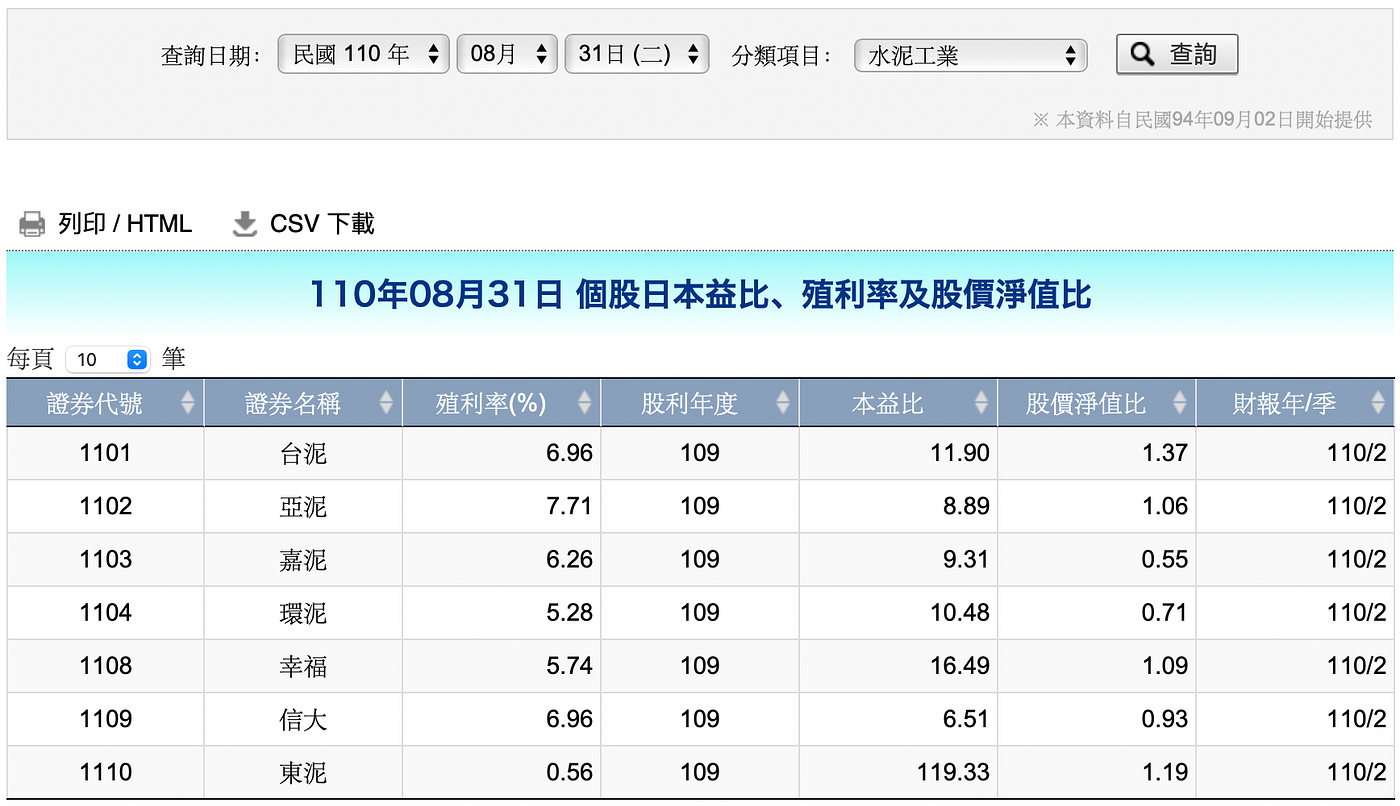The image size is (1400, 806).
Task: Click P/E value 10.48 for 環泥
Action: (960, 612)
